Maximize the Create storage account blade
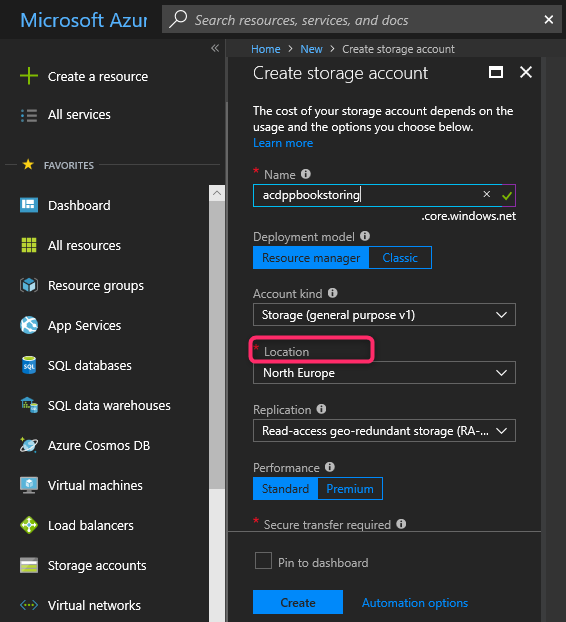The height and width of the screenshot is (622, 566). (496, 72)
